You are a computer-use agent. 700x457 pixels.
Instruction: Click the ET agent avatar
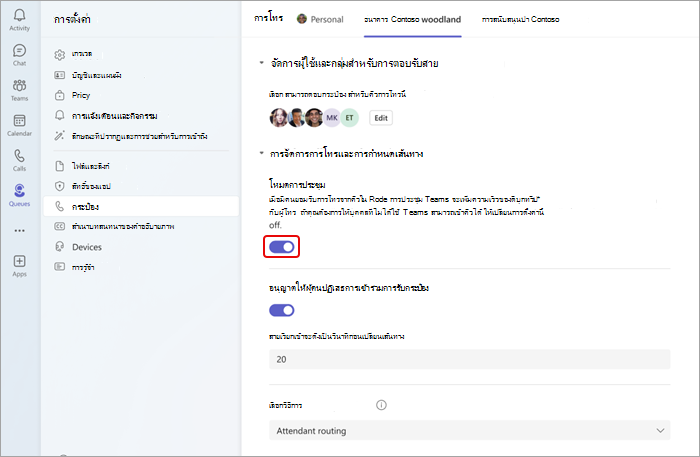350,118
